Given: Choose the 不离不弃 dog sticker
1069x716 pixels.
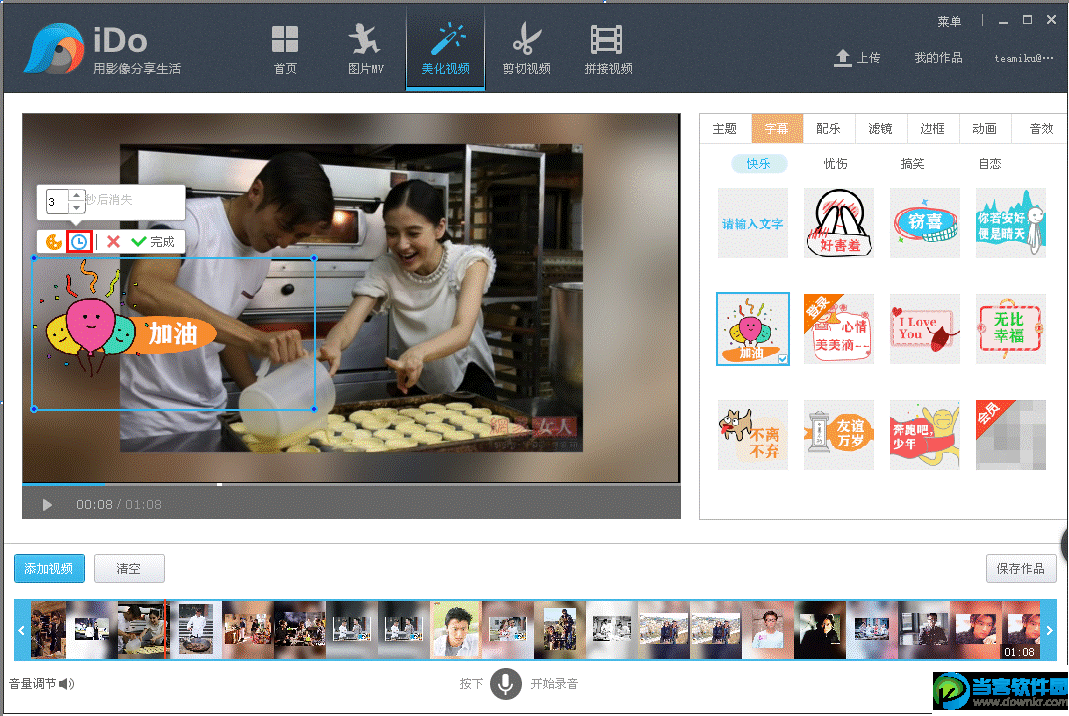Looking at the screenshot, I should (753, 434).
